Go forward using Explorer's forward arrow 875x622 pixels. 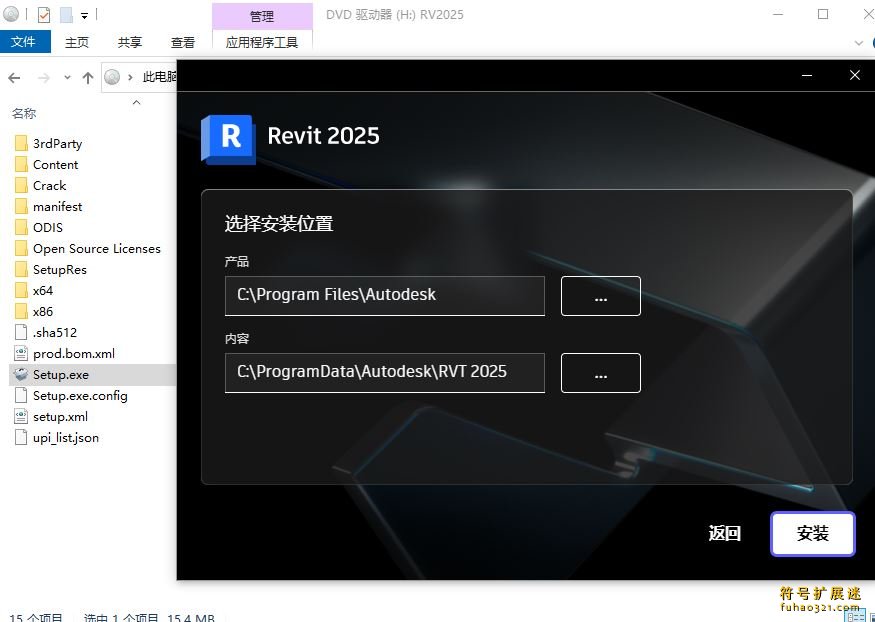pyautogui.click(x=44, y=78)
